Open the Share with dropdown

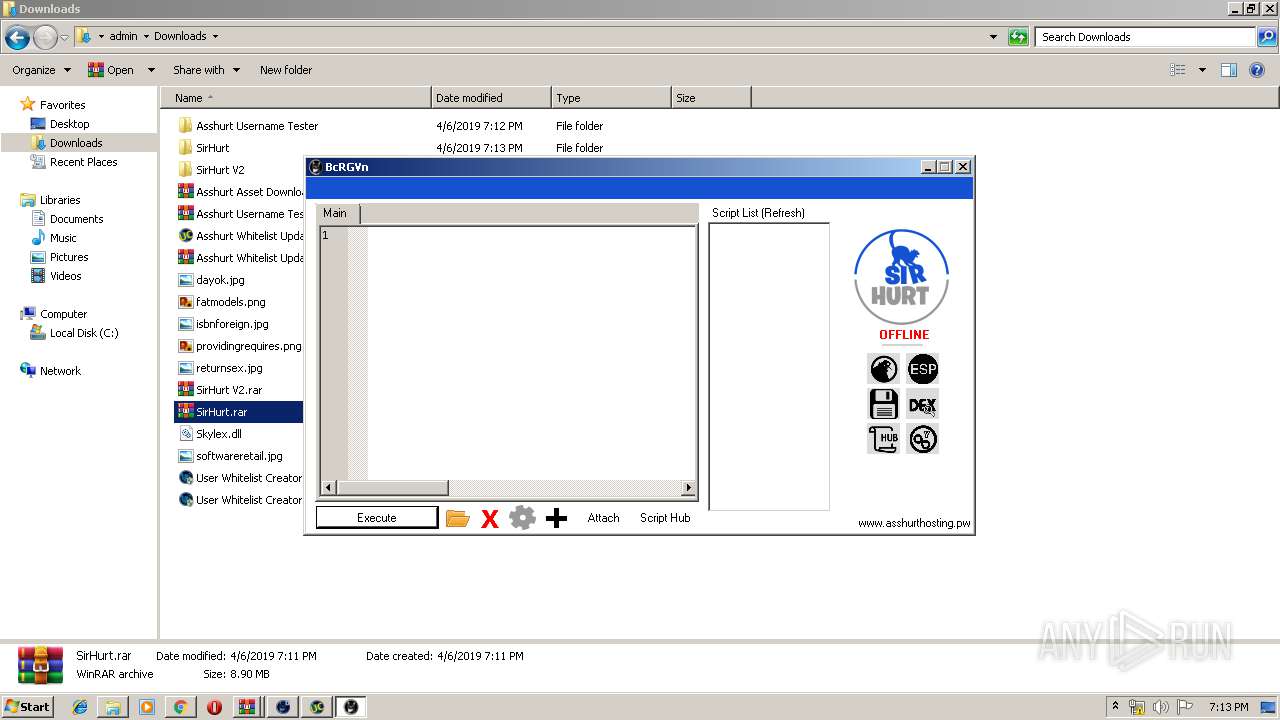tap(206, 70)
